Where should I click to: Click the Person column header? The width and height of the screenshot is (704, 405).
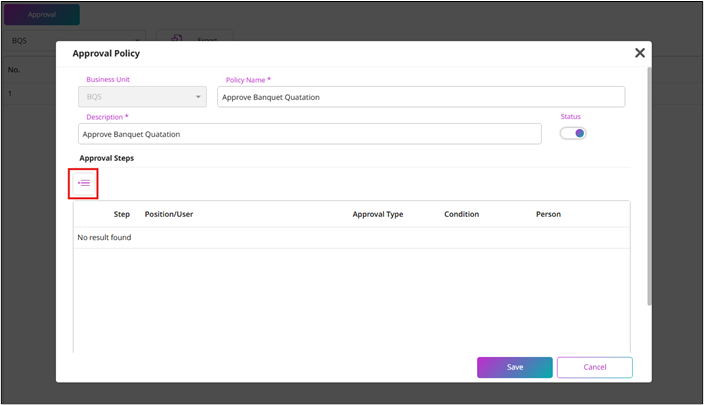pyautogui.click(x=548, y=214)
